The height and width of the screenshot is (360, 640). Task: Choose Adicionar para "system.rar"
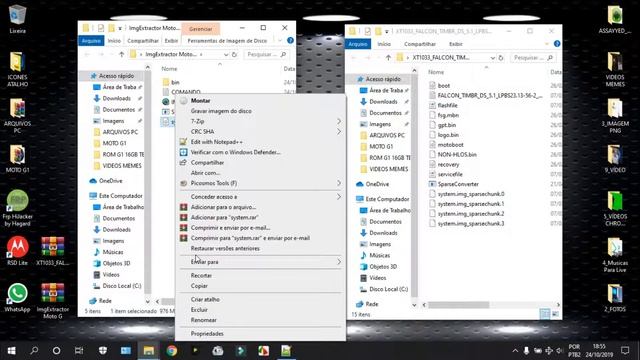click(260, 218)
